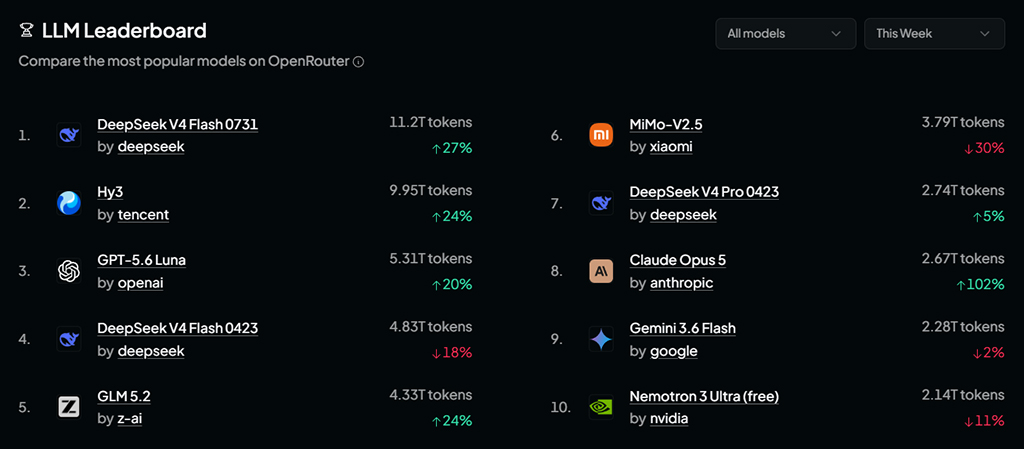Open the This Week time range dropdown
This screenshot has width=1024, height=449.
click(x=935, y=33)
